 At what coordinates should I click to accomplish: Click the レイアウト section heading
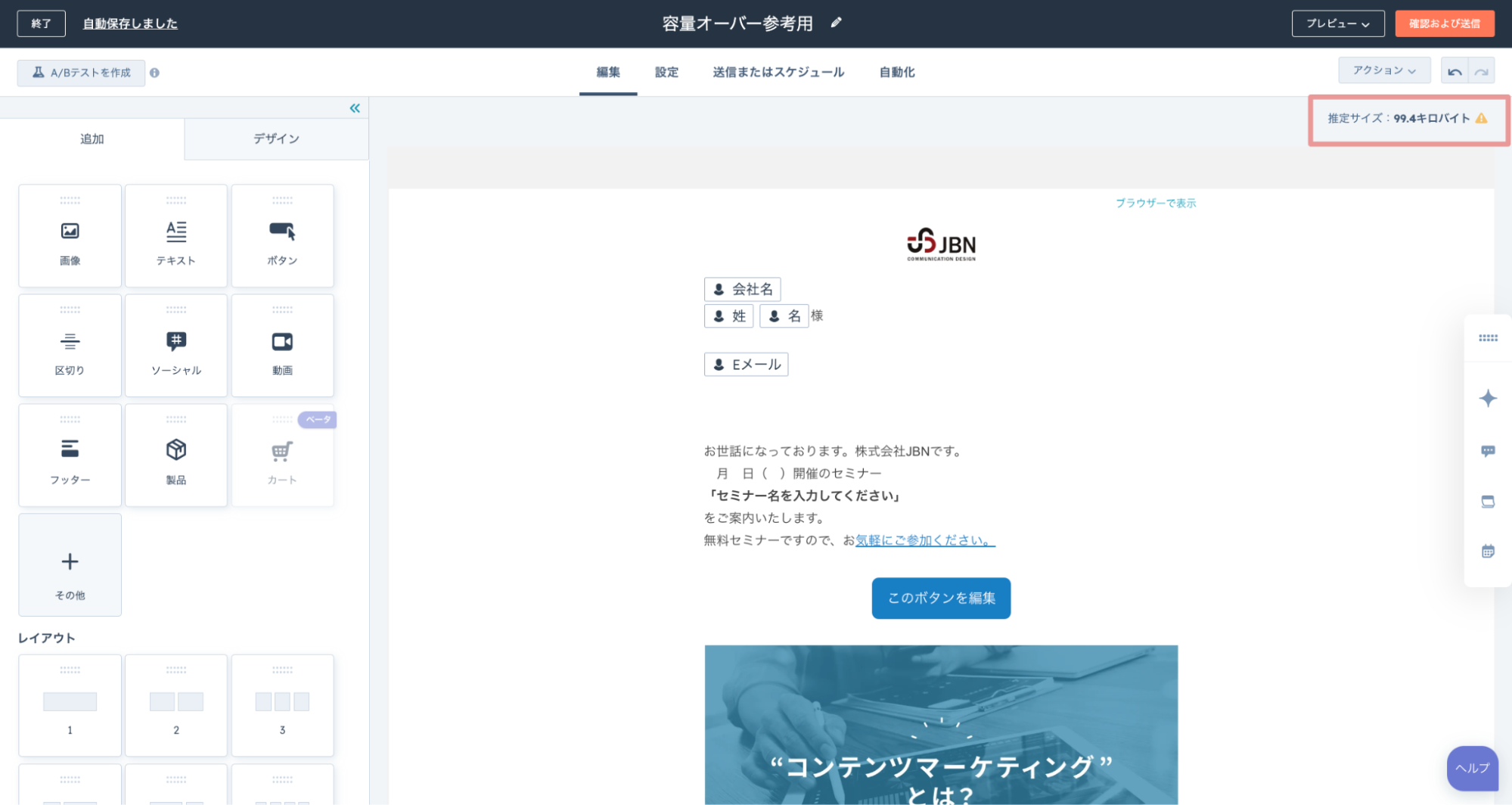47,638
